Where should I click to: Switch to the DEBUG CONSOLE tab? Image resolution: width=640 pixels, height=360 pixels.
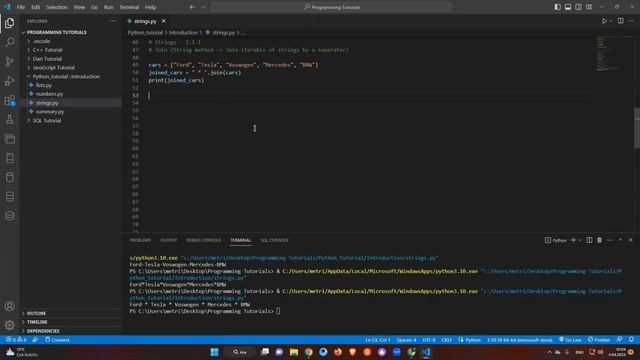pyautogui.click(x=204, y=240)
